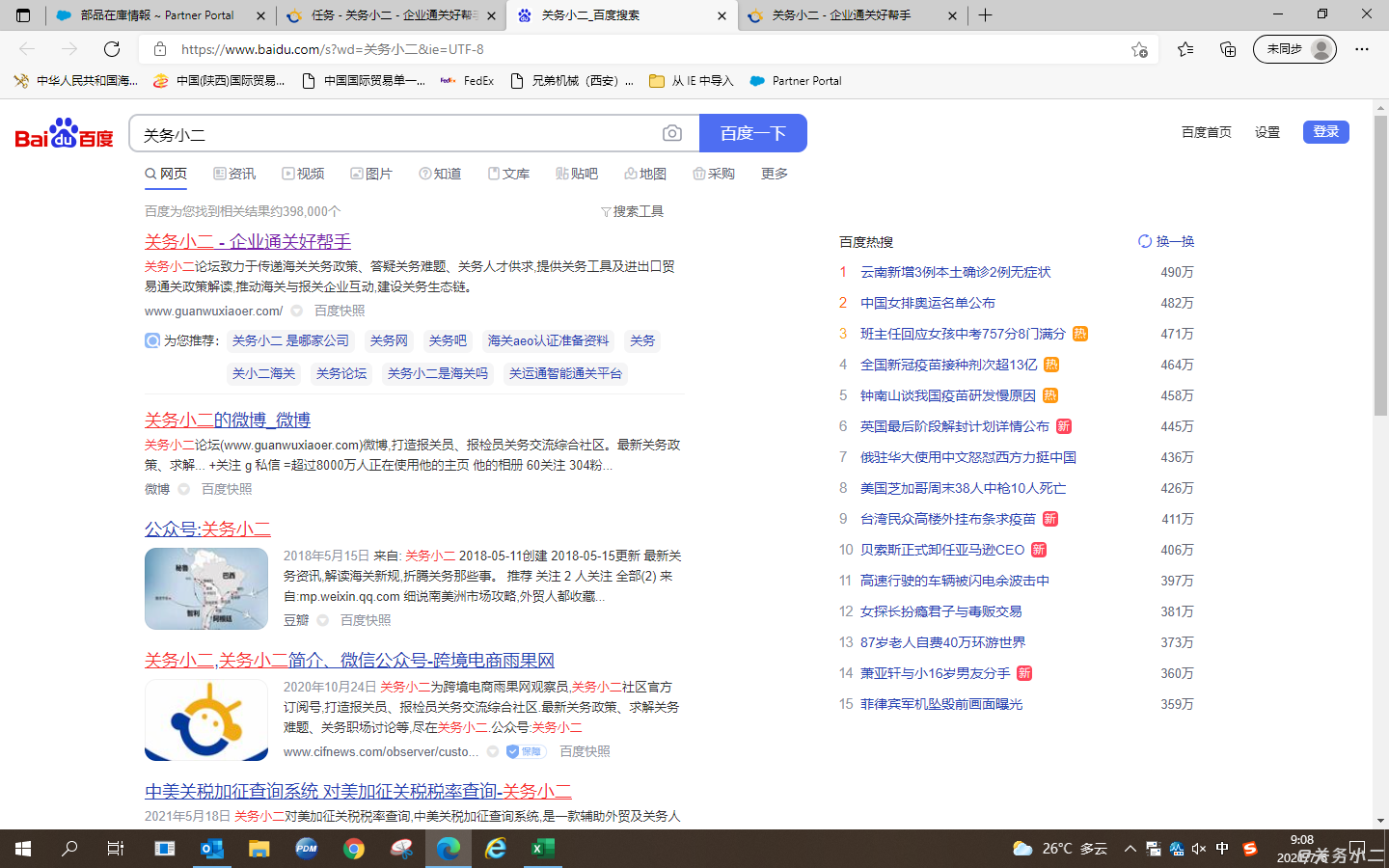
Task: Open the 中国女排奥运名单公布 hot search
Action: [x=928, y=303]
